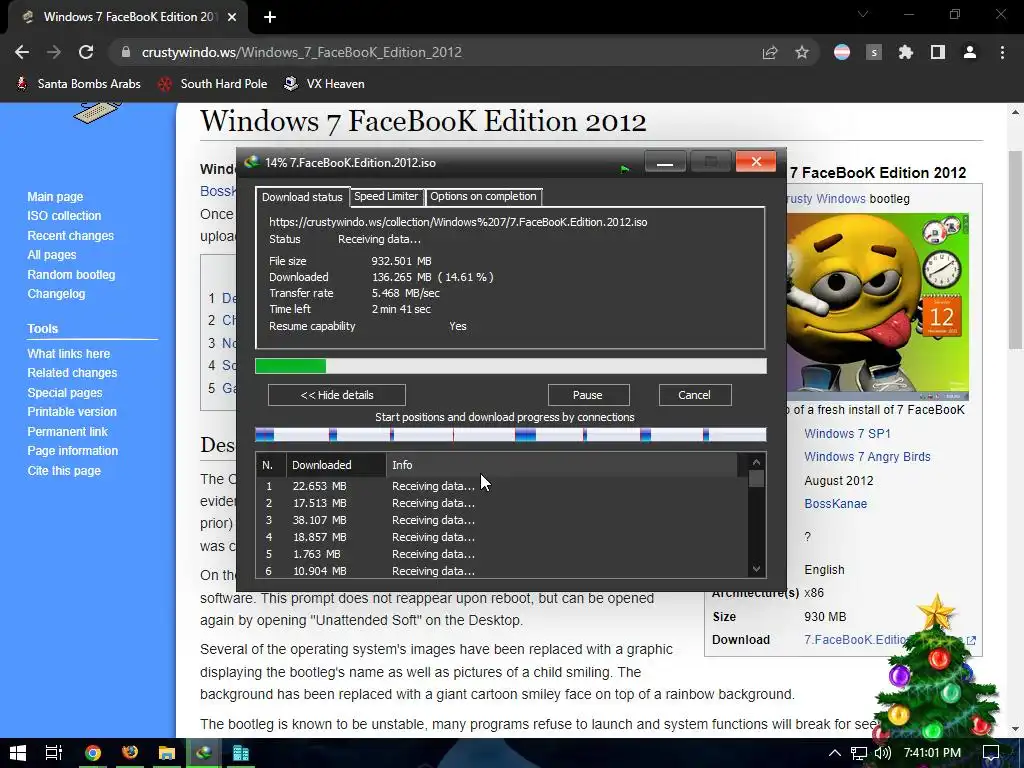Toggle the browser side panel icon
The height and width of the screenshot is (768, 1024).
tap(938, 52)
